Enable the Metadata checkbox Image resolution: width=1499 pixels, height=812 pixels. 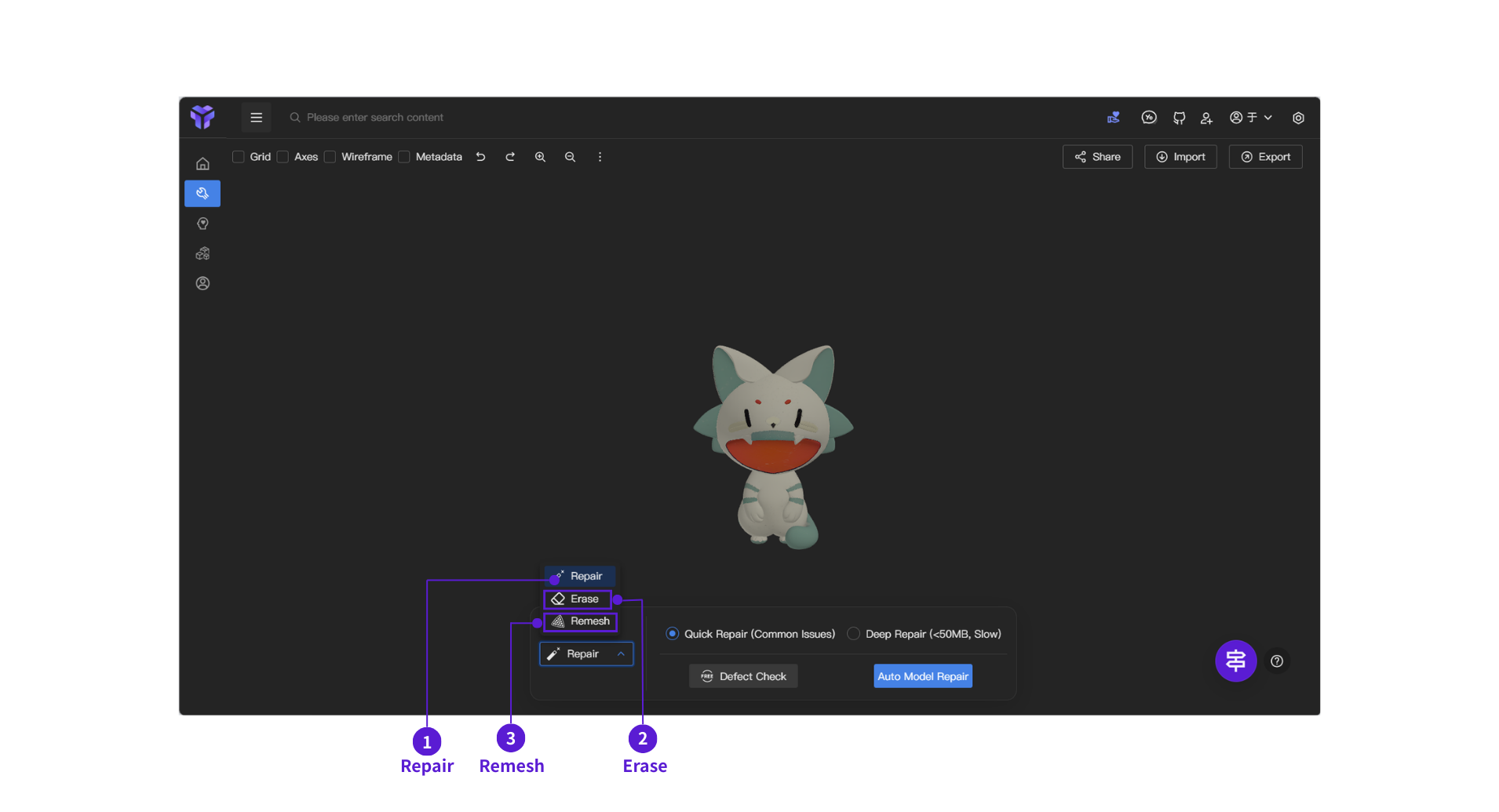click(x=404, y=157)
